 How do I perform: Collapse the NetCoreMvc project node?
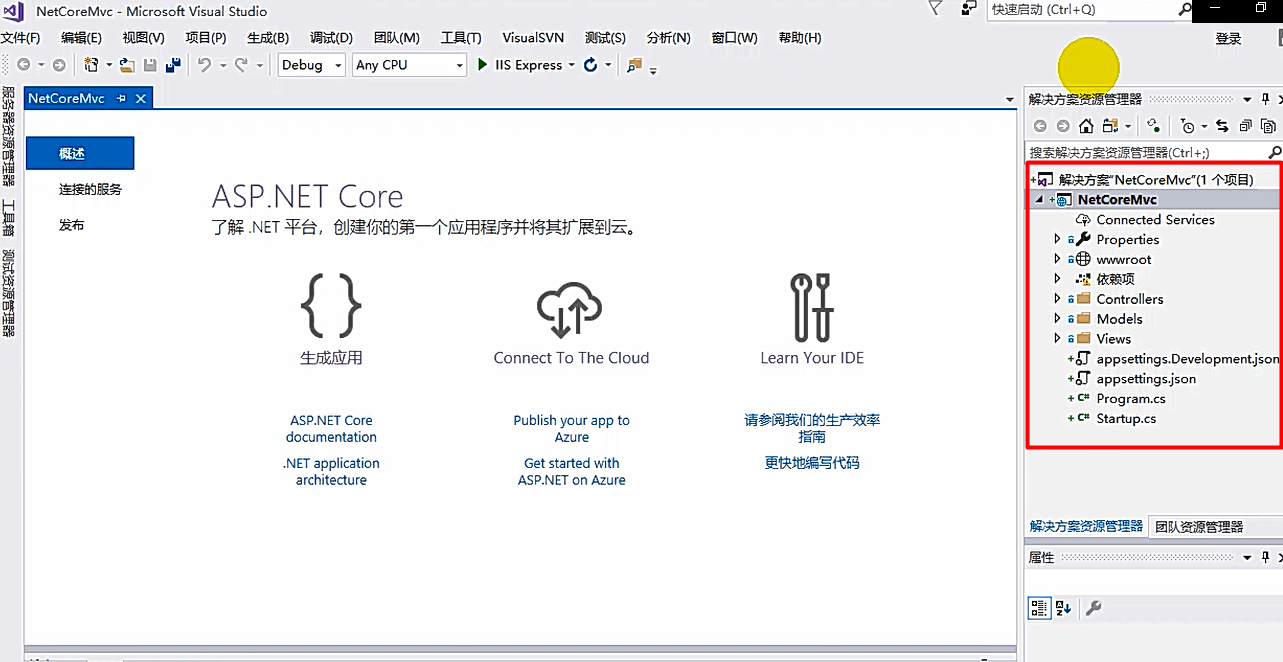point(1037,199)
